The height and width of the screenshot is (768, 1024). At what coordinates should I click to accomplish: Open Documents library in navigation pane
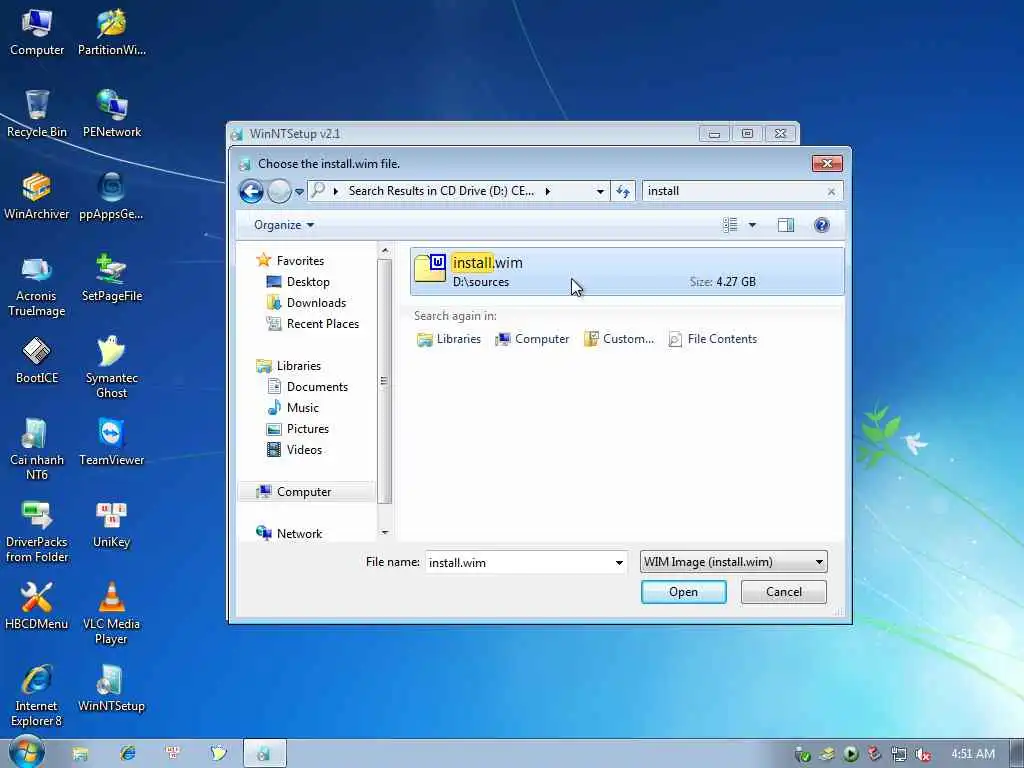[317, 387]
